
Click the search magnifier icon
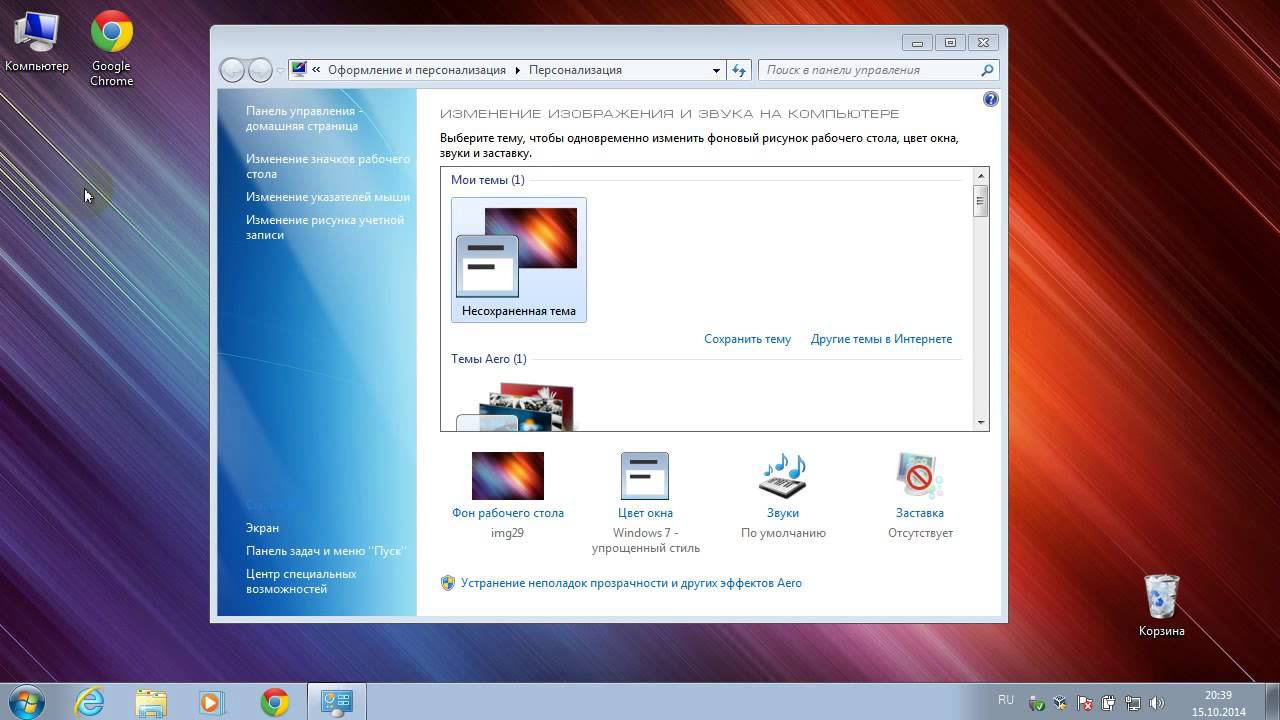click(x=987, y=70)
